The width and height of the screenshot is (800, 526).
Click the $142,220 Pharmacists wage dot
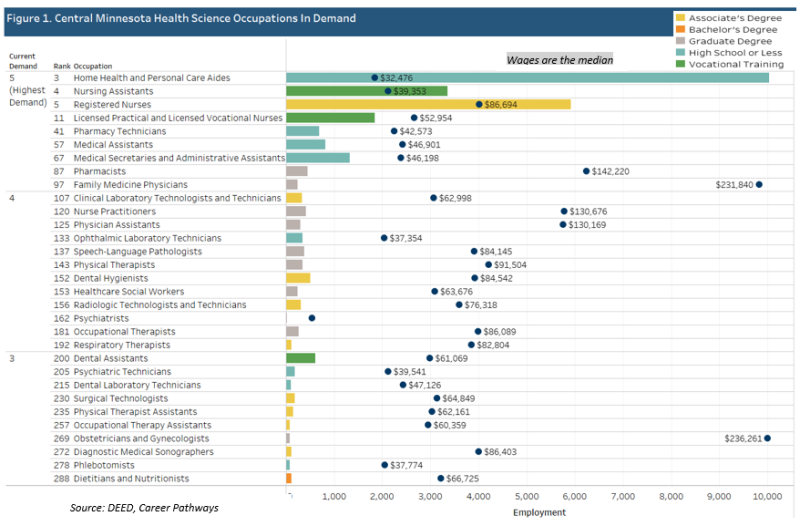(586, 171)
